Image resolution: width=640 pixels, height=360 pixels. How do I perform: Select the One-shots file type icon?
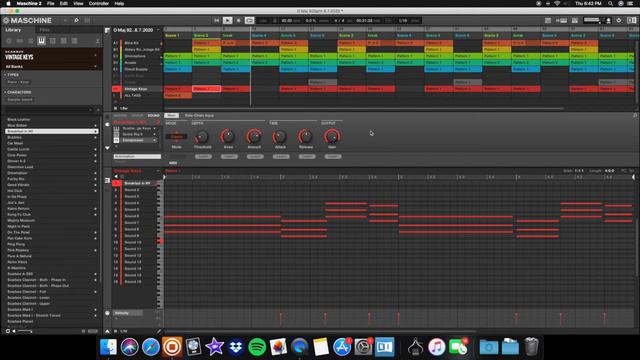[75, 41]
